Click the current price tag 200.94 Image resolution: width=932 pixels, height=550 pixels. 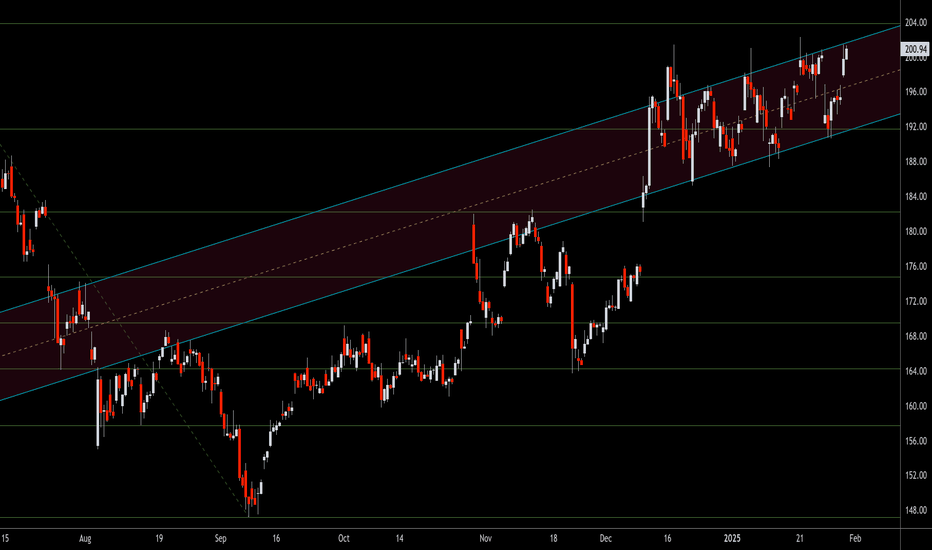[x=915, y=49]
